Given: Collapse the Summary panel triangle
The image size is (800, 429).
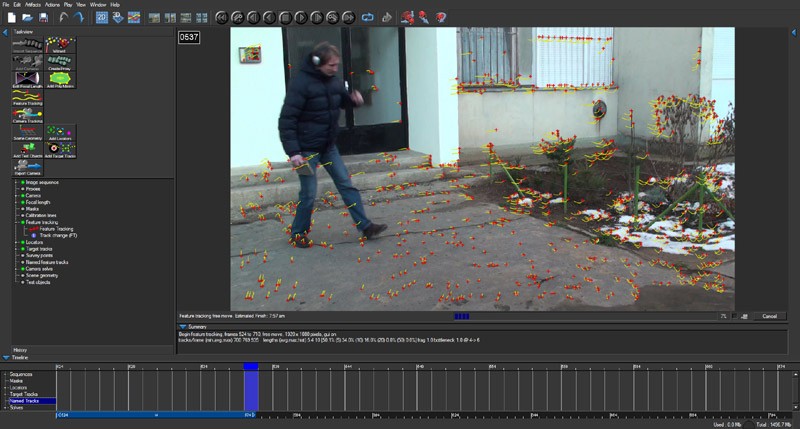Looking at the screenshot, I should point(183,326).
